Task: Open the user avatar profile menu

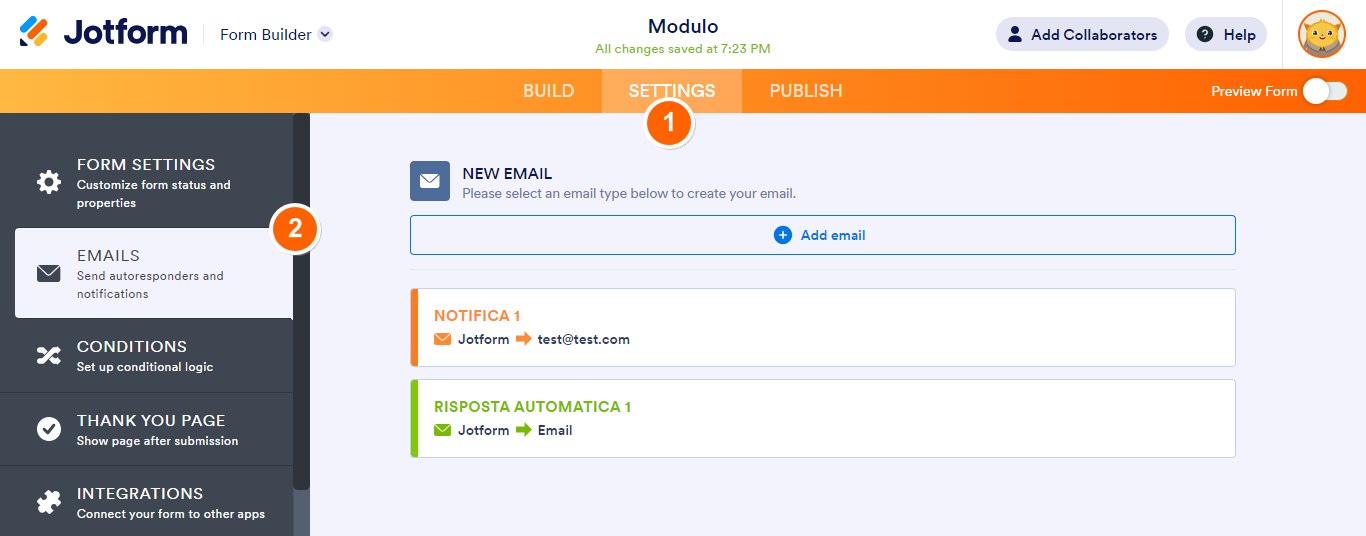Action: (x=1321, y=34)
